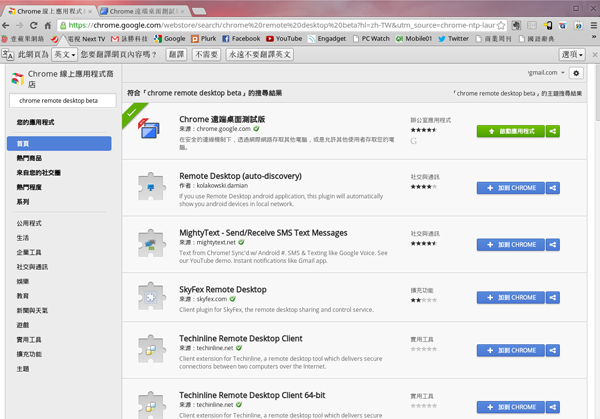This screenshot has width=600, height=419.
Task: Select 社交與通訊 category in sidebar
Action: pyautogui.click(x=32, y=267)
